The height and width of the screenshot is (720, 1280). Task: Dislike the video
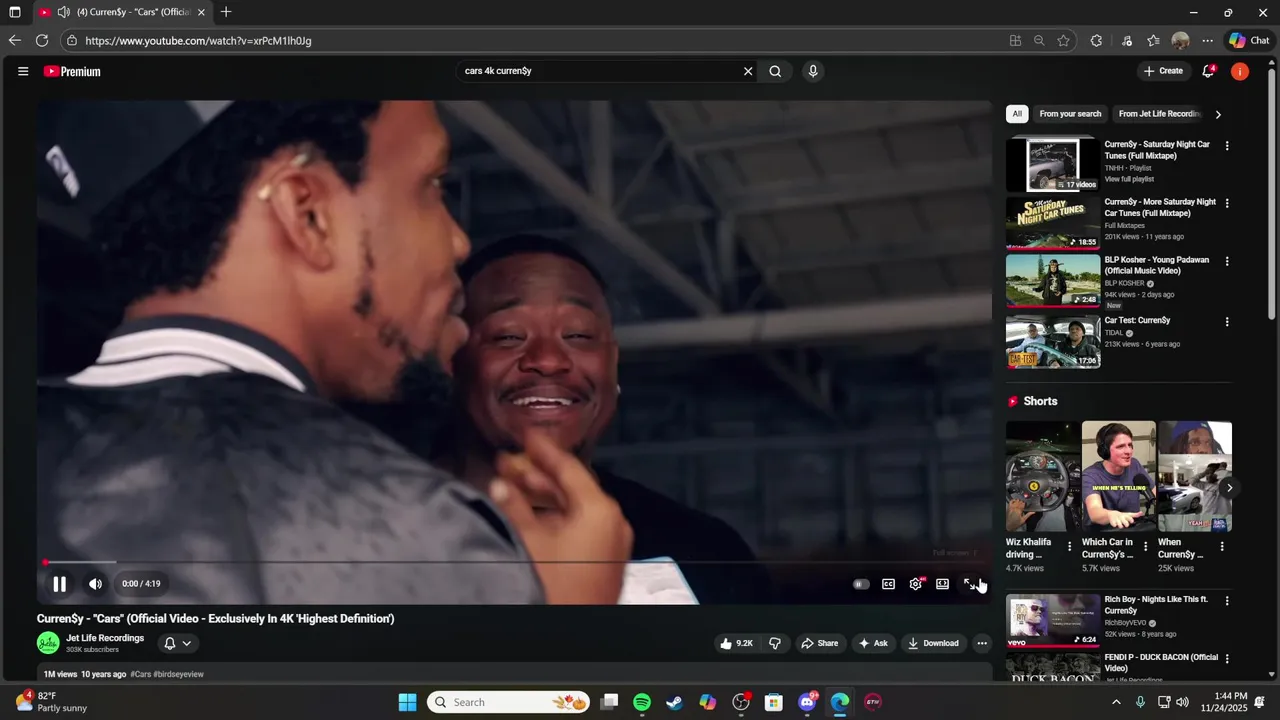[x=775, y=643]
